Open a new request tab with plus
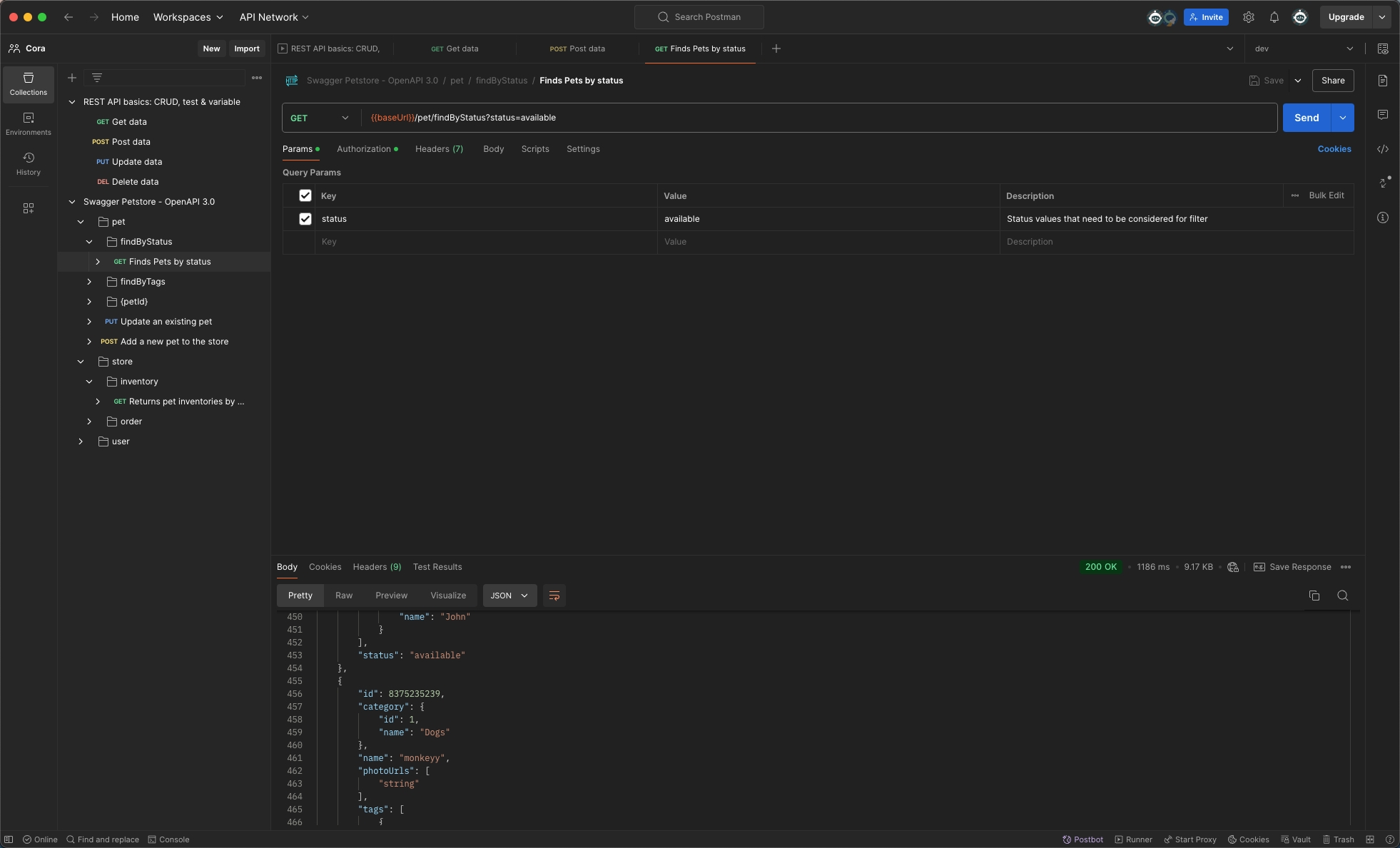Image resolution: width=1400 pixels, height=848 pixels. click(x=776, y=48)
